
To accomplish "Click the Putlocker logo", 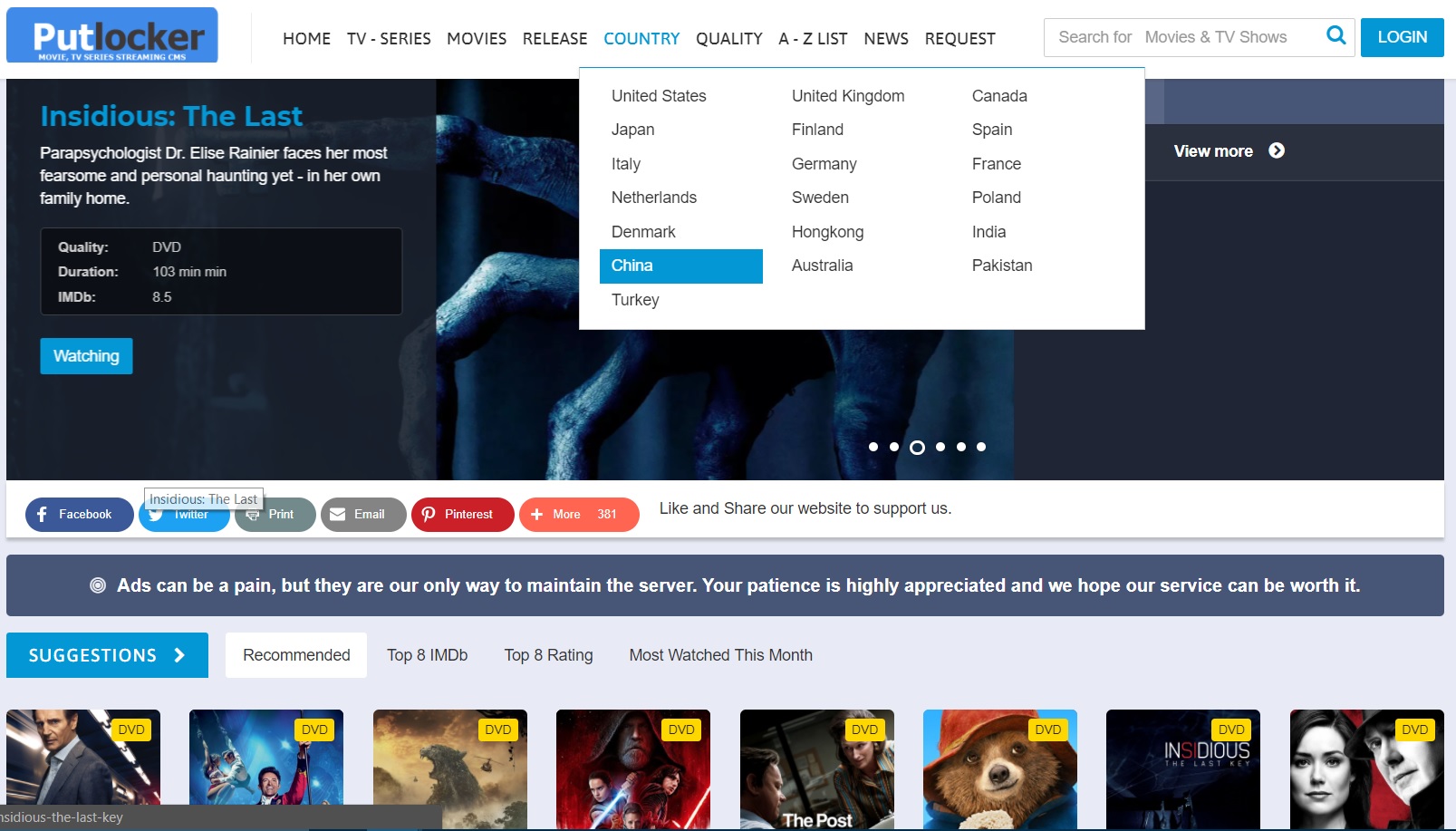I will tap(112, 35).
